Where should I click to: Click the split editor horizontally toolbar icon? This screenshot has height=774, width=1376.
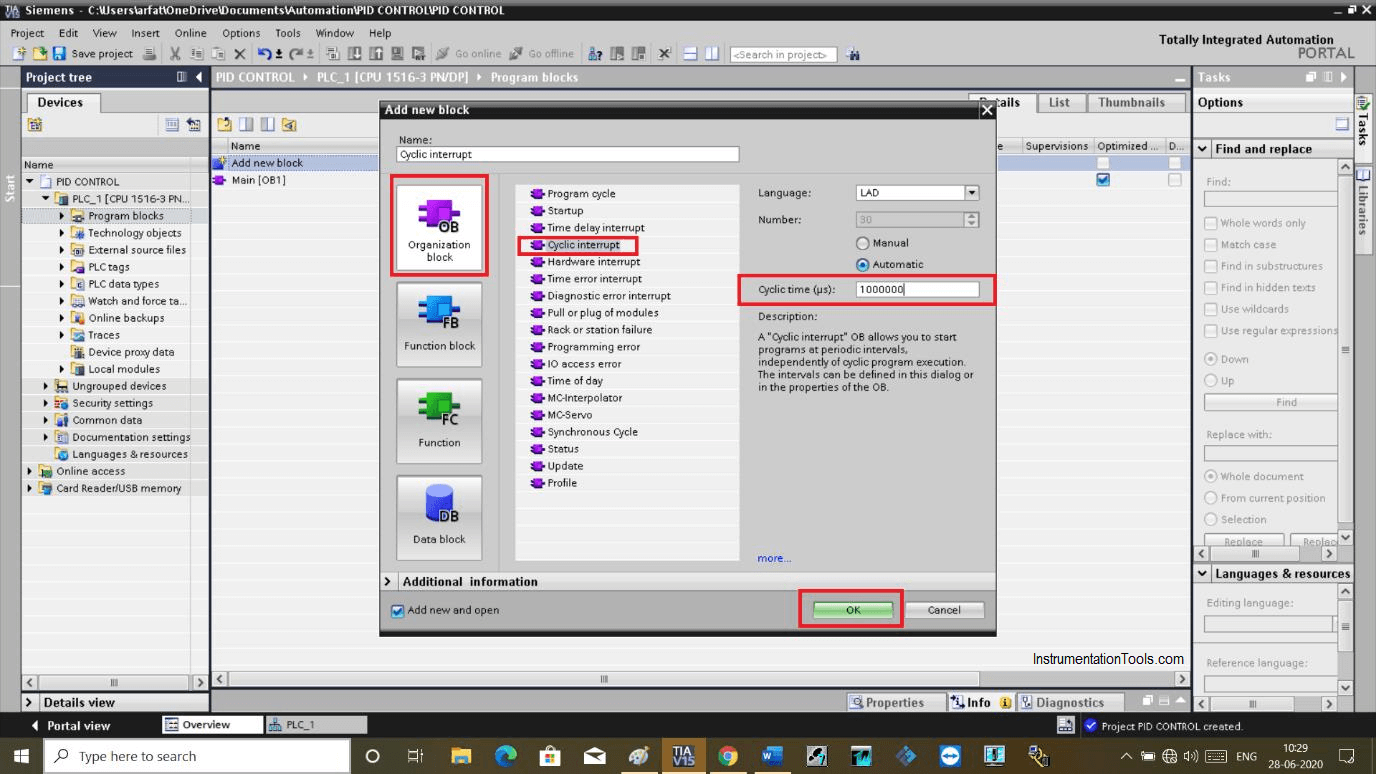[x=691, y=54]
